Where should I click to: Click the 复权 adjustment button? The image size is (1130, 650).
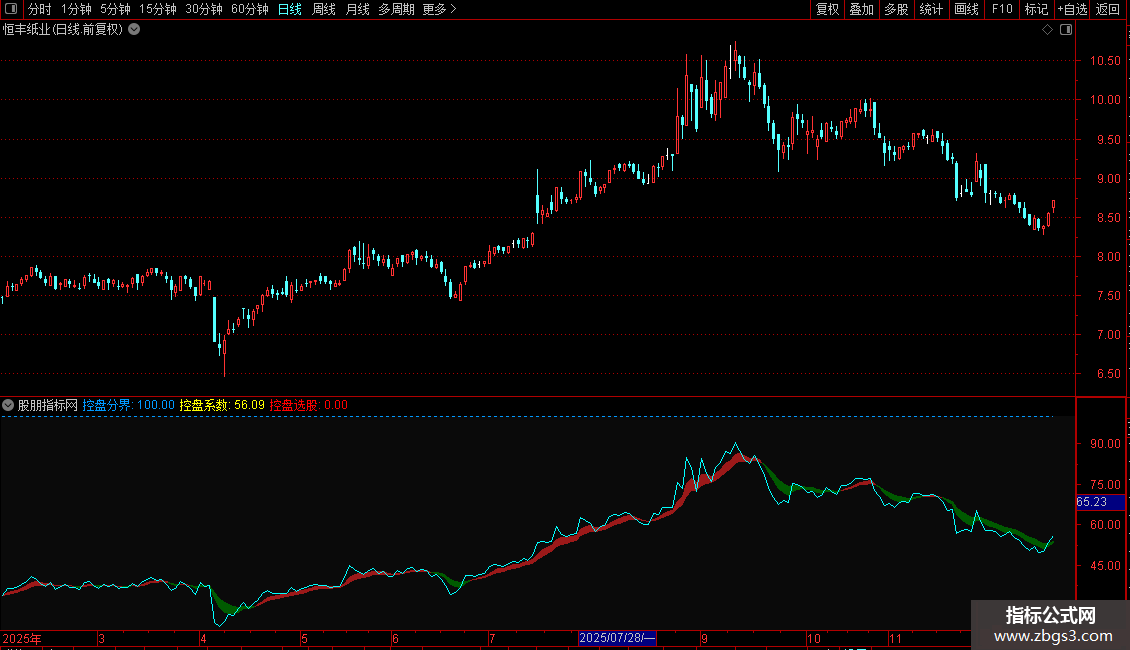coord(827,9)
